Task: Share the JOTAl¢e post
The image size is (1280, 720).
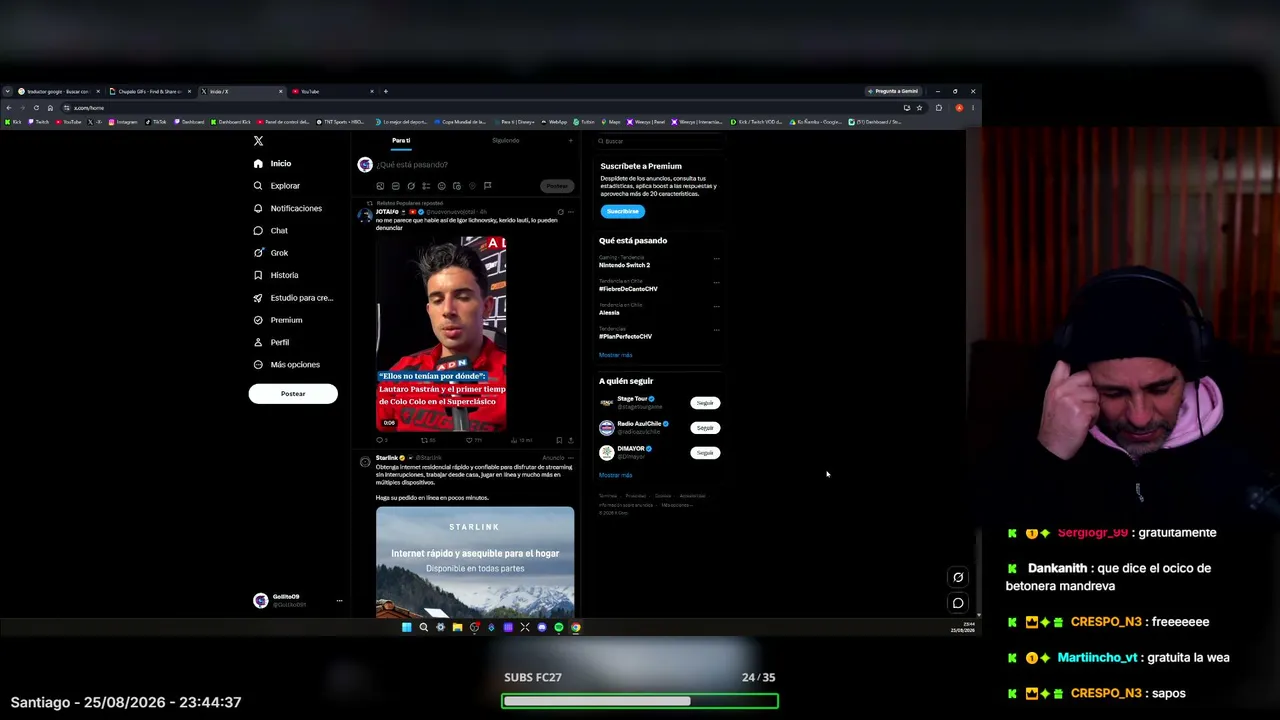Action: (x=571, y=440)
